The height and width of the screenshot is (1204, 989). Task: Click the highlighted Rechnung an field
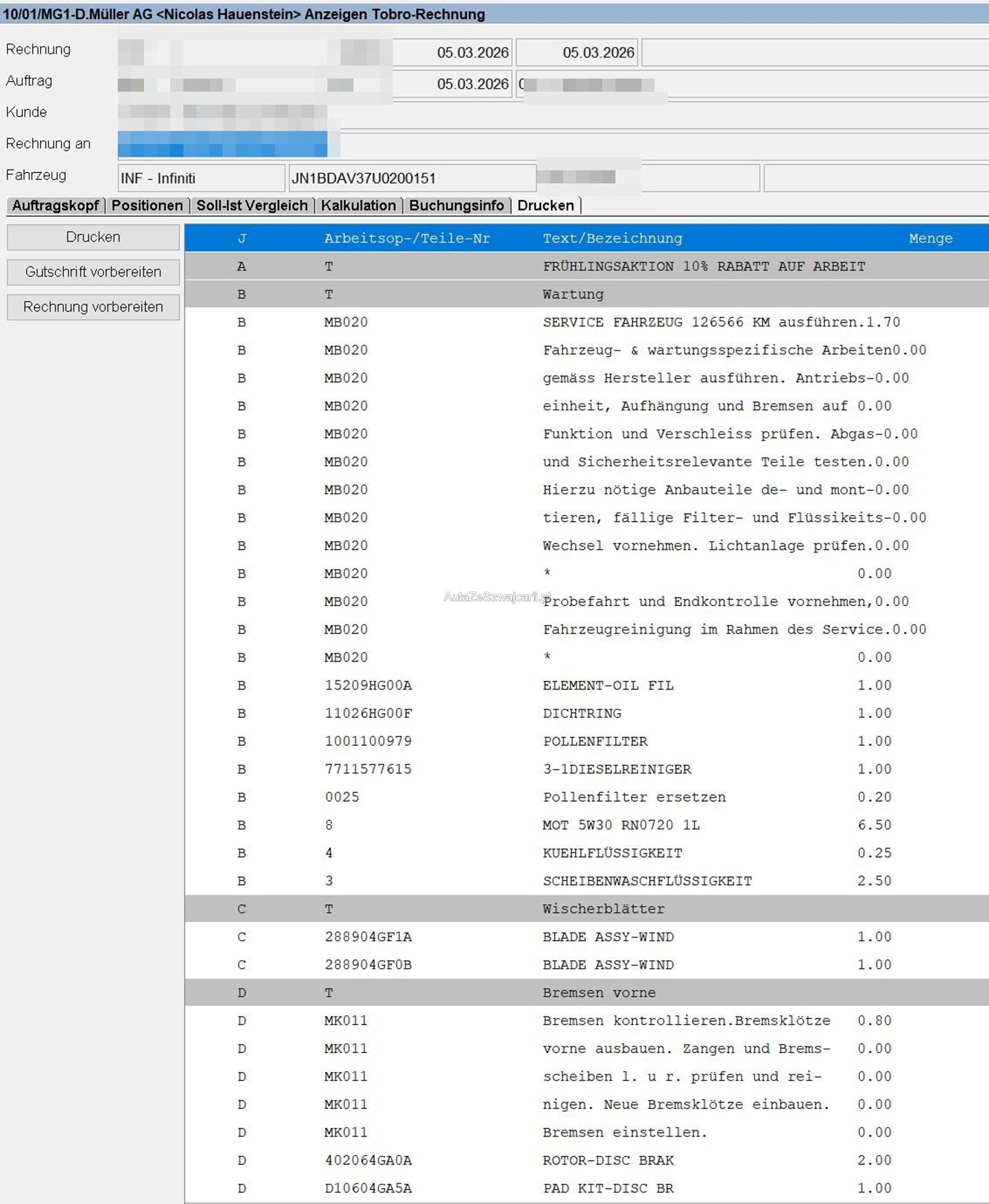pos(222,144)
